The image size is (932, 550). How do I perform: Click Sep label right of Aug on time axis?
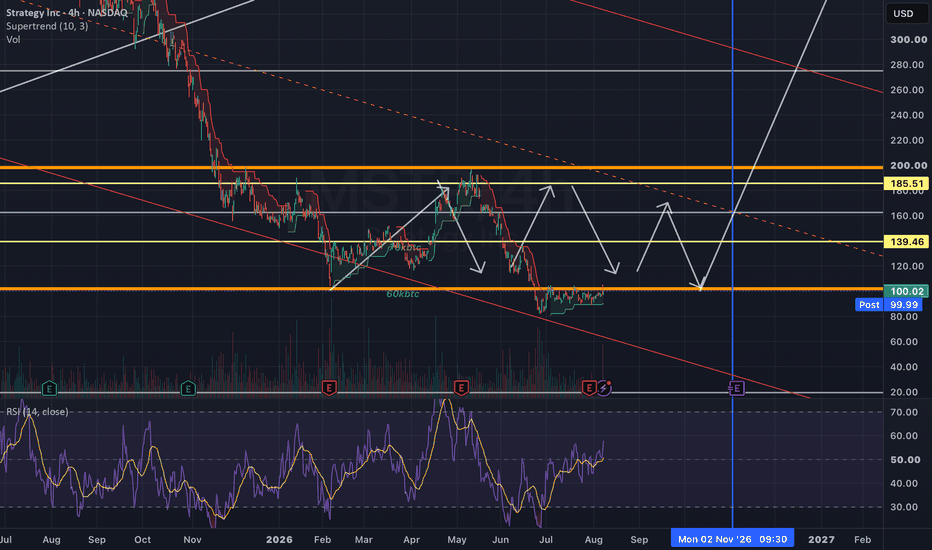639,539
